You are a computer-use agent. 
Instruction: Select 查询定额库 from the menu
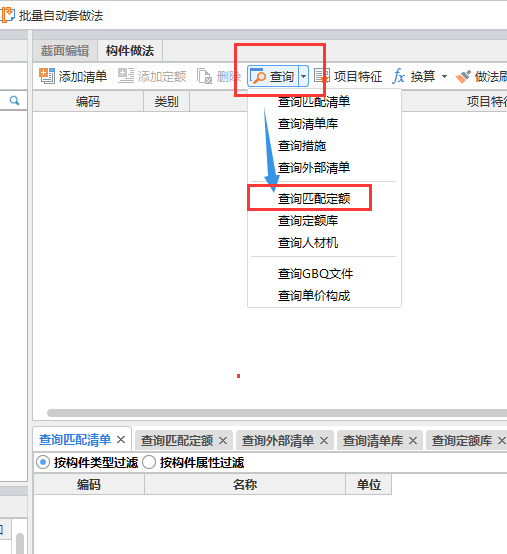[x=308, y=220]
